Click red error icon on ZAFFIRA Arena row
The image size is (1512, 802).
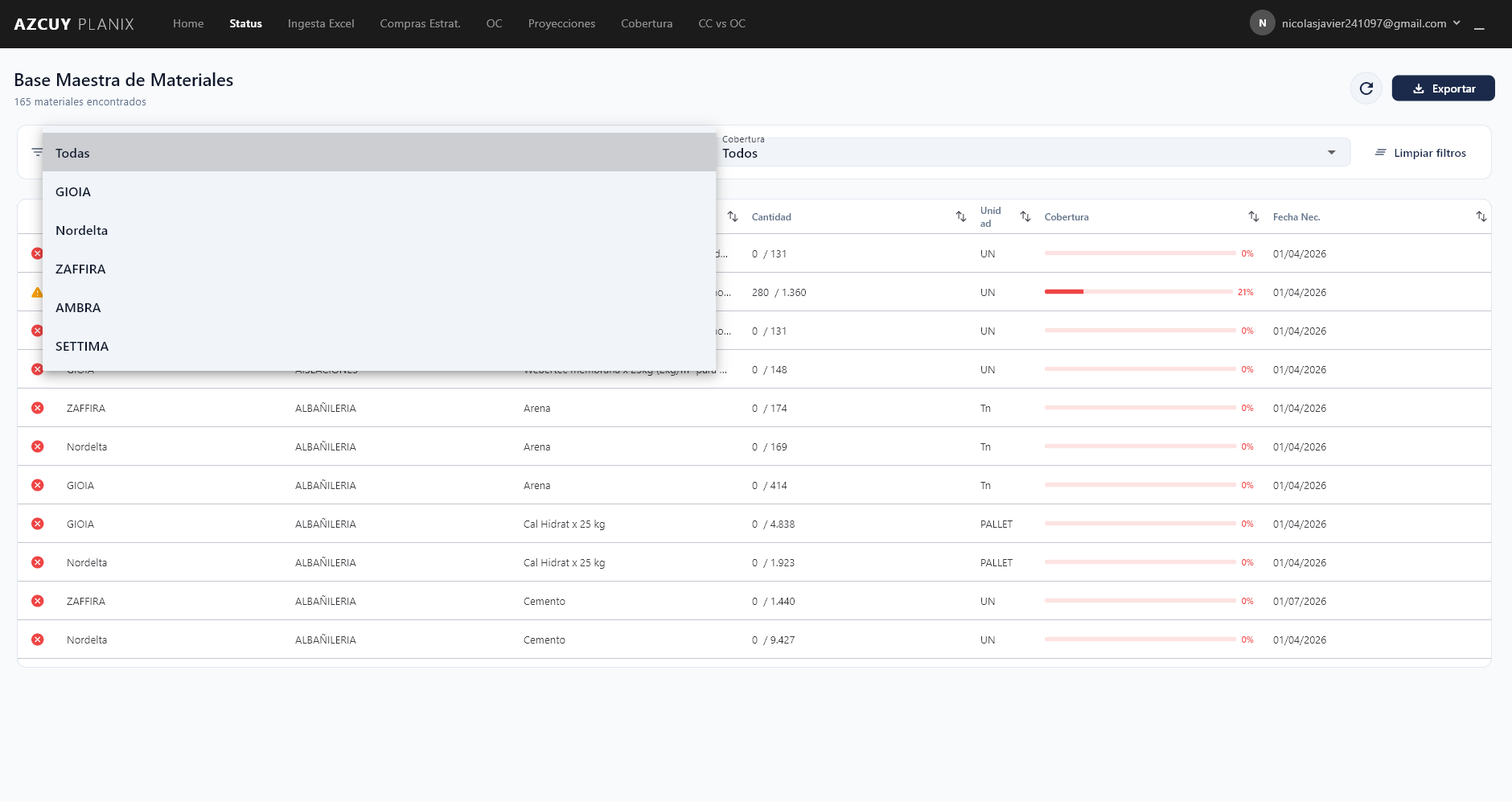(x=38, y=408)
